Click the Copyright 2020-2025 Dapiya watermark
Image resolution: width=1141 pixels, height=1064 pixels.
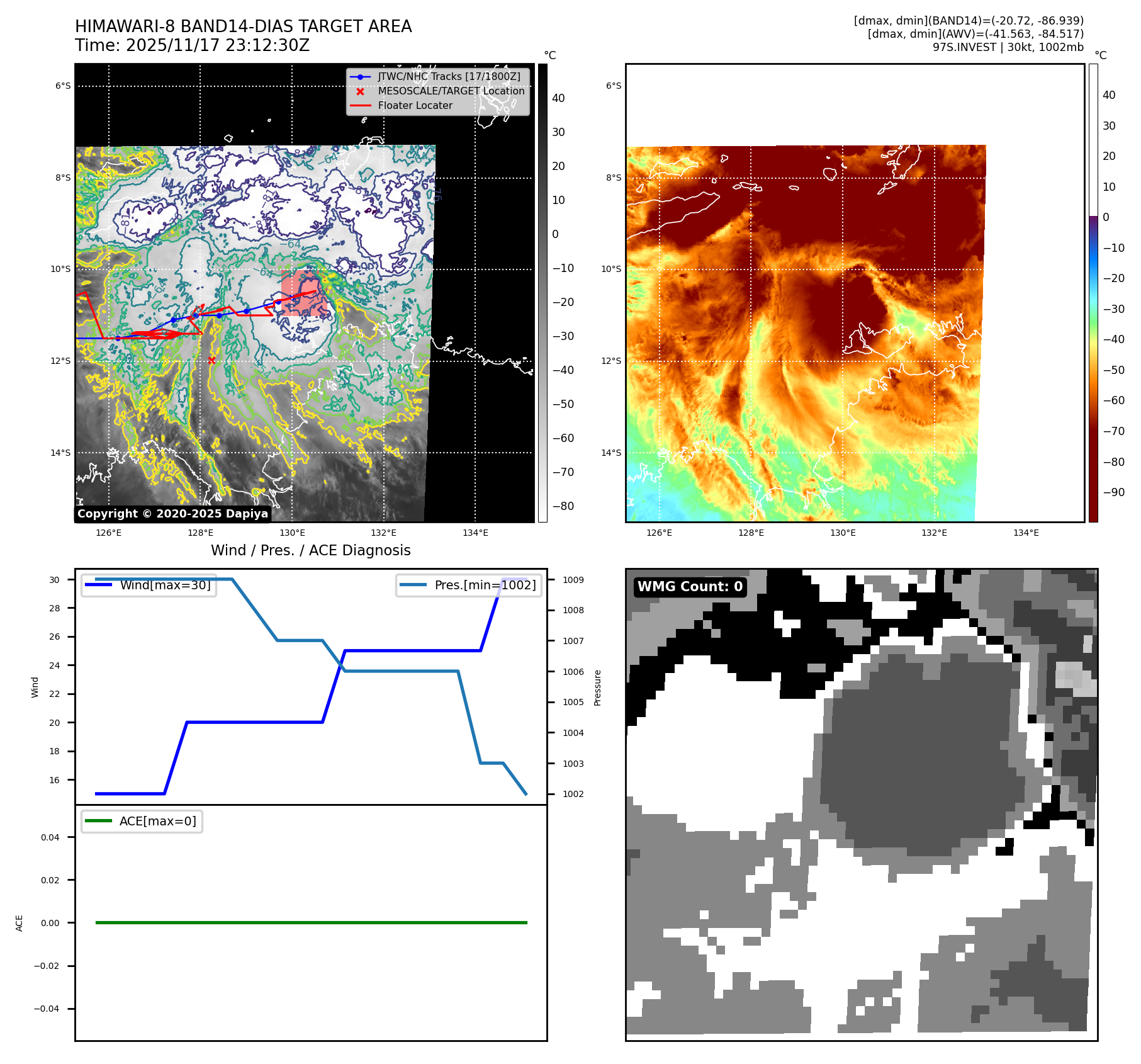[172, 514]
